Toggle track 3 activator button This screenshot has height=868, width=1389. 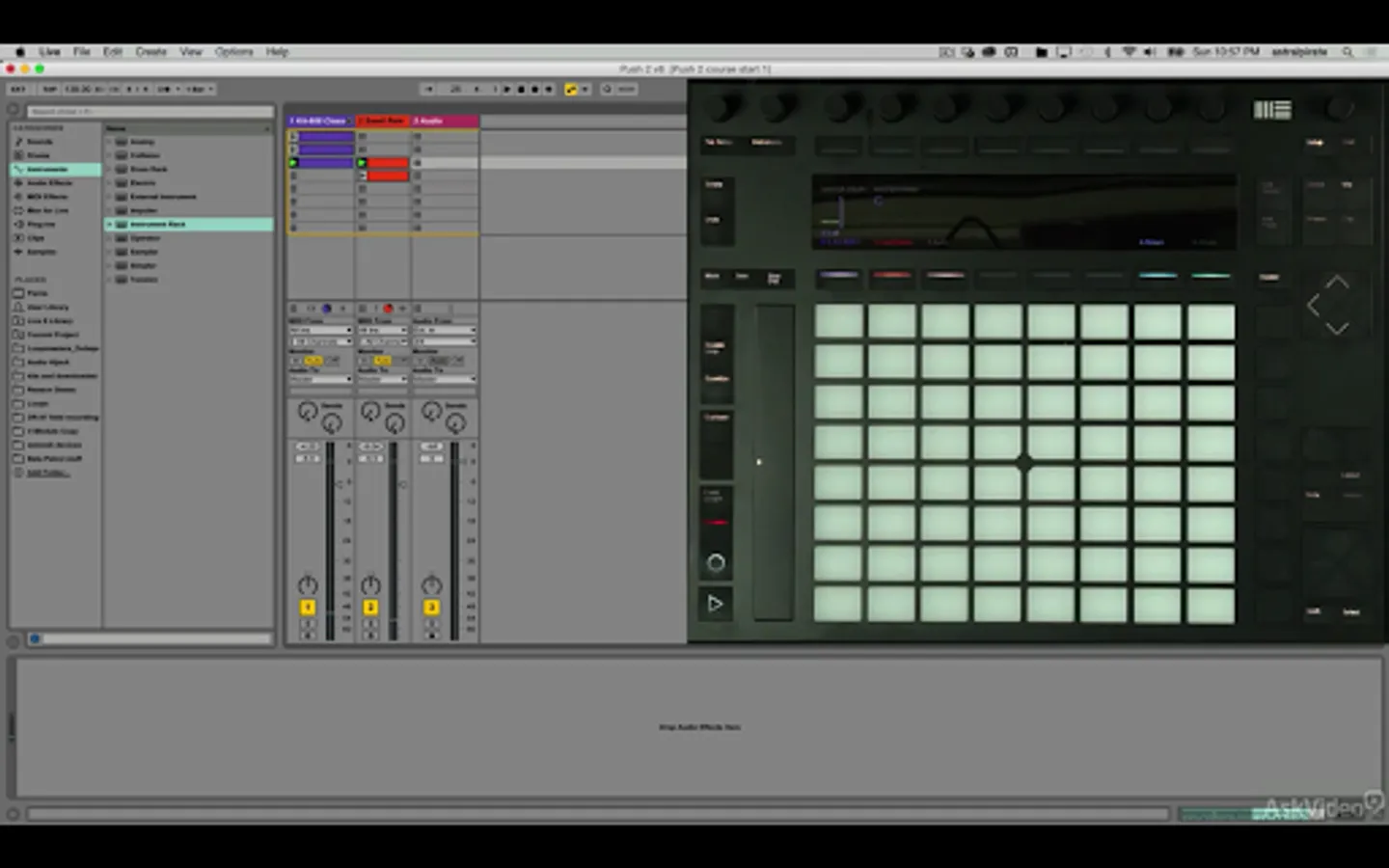(x=431, y=608)
